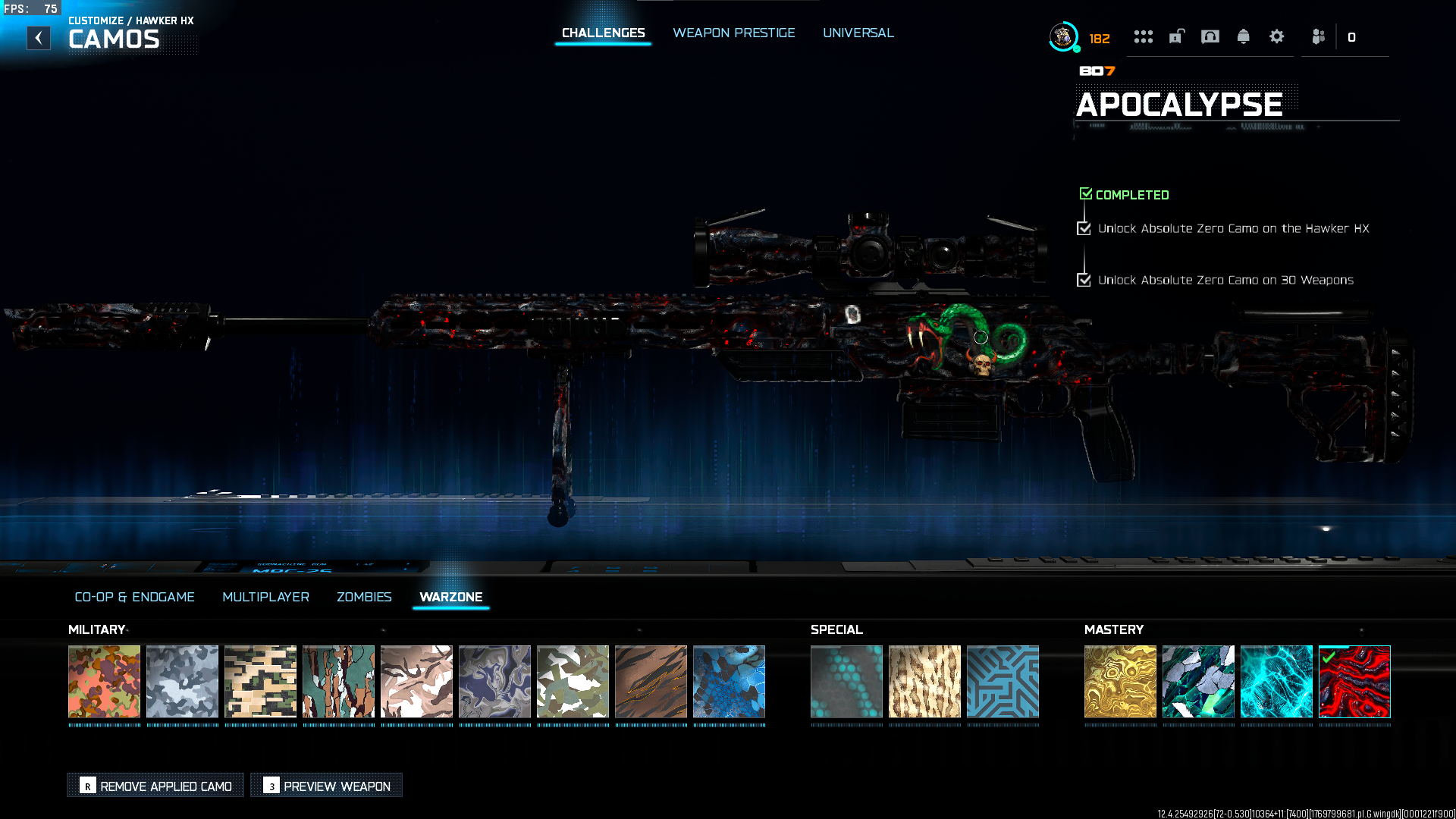The height and width of the screenshot is (819, 1456).
Task: Click the 'Unlock Absolute Zero Camo on 30 Weapons' text
Action: point(1226,280)
